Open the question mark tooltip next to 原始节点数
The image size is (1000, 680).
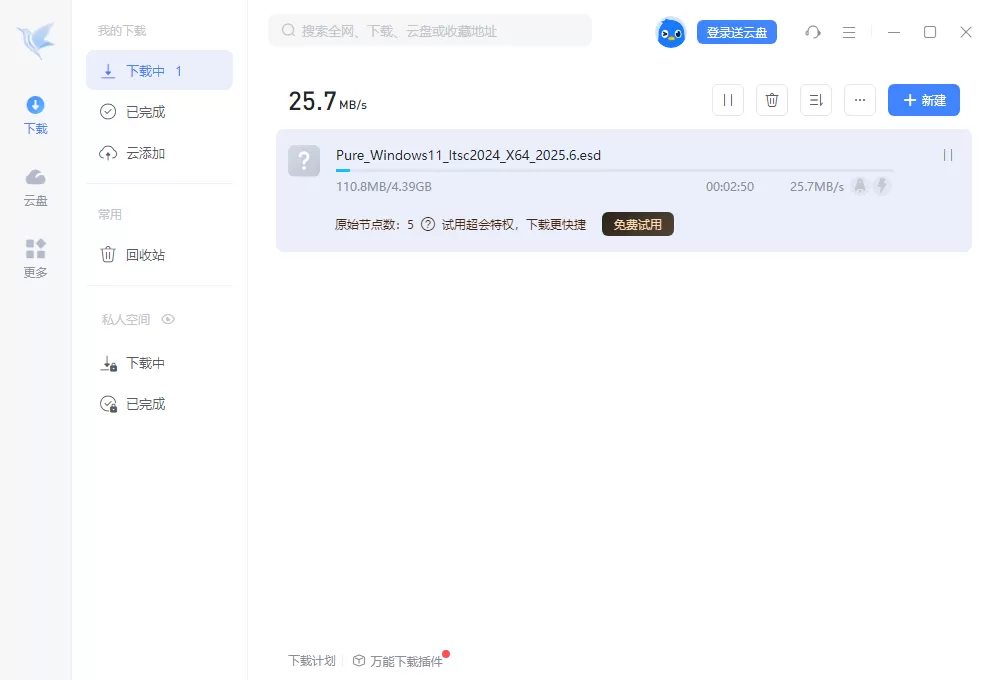(x=429, y=224)
